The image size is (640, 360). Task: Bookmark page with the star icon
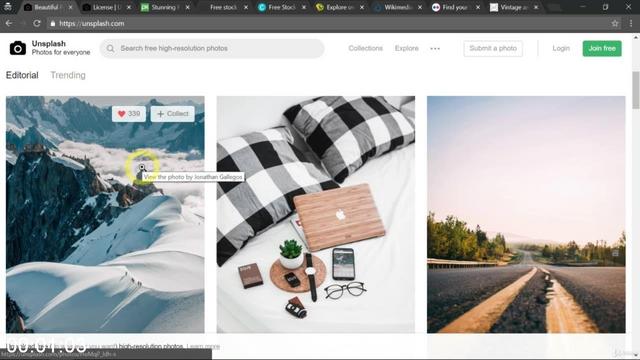615,23
